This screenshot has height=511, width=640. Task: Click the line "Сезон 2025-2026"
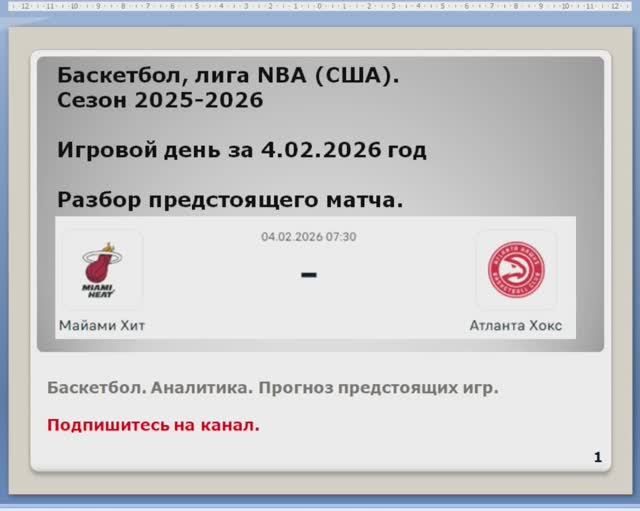click(x=160, y=100)
